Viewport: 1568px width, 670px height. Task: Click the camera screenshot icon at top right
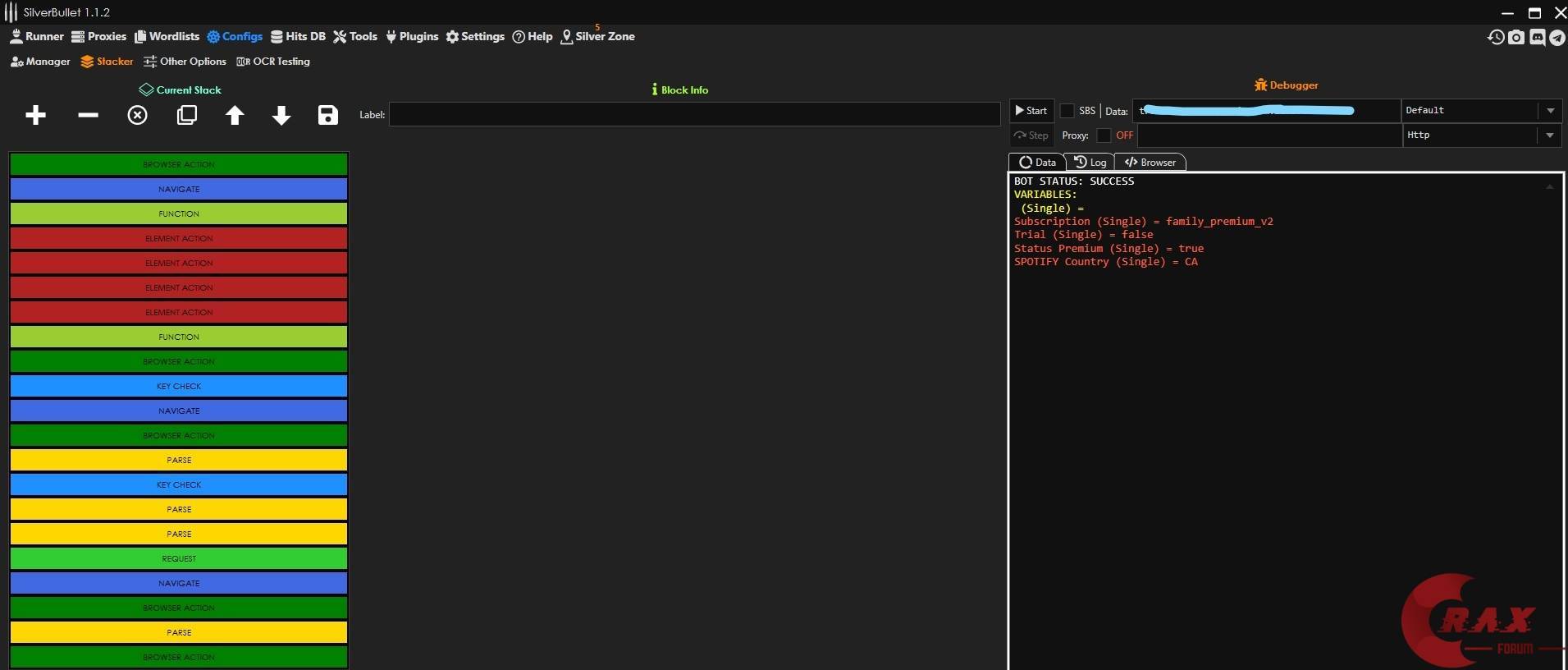point(1516,37)
